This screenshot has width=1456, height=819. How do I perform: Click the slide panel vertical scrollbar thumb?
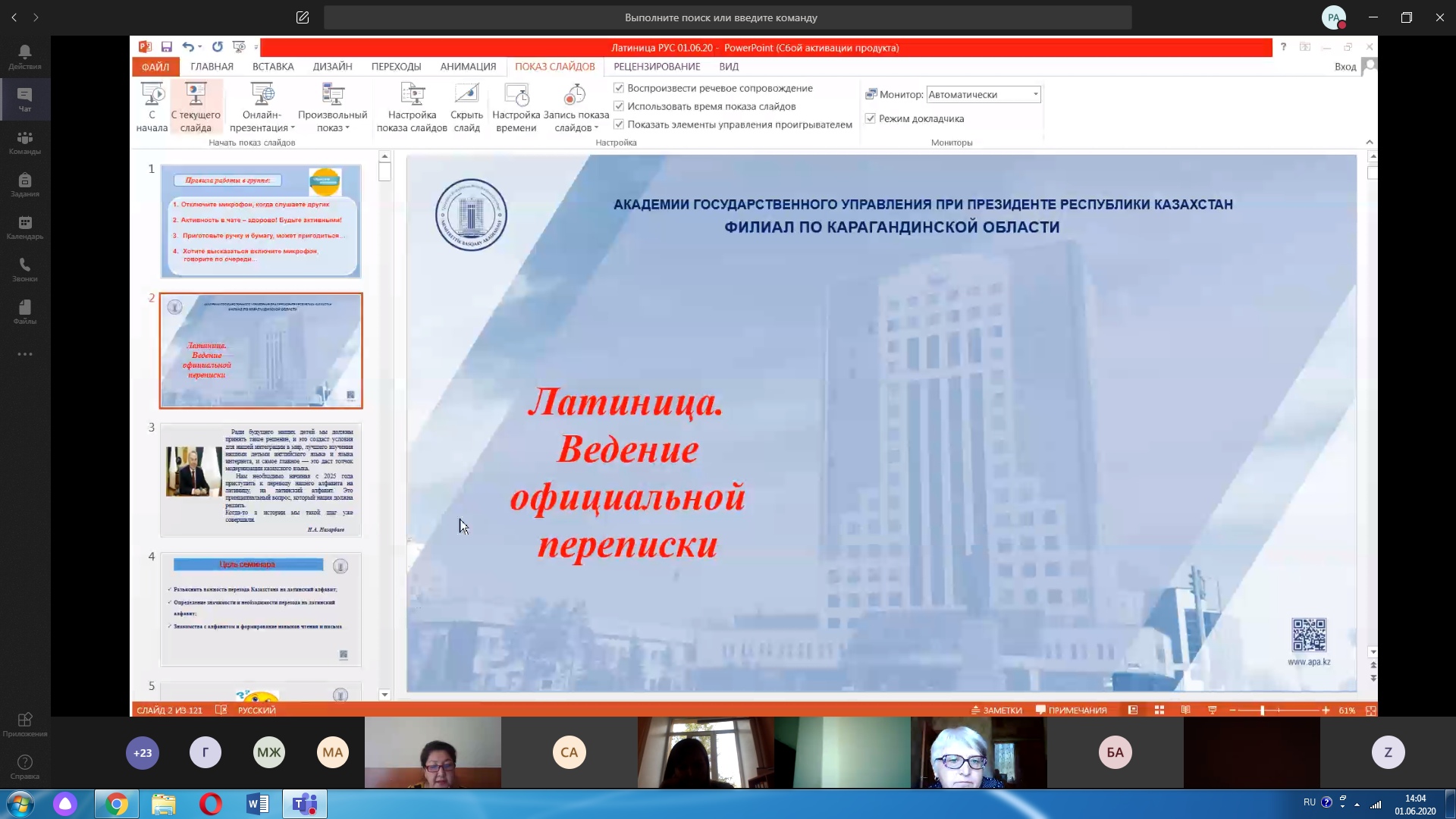pos(384,172)
